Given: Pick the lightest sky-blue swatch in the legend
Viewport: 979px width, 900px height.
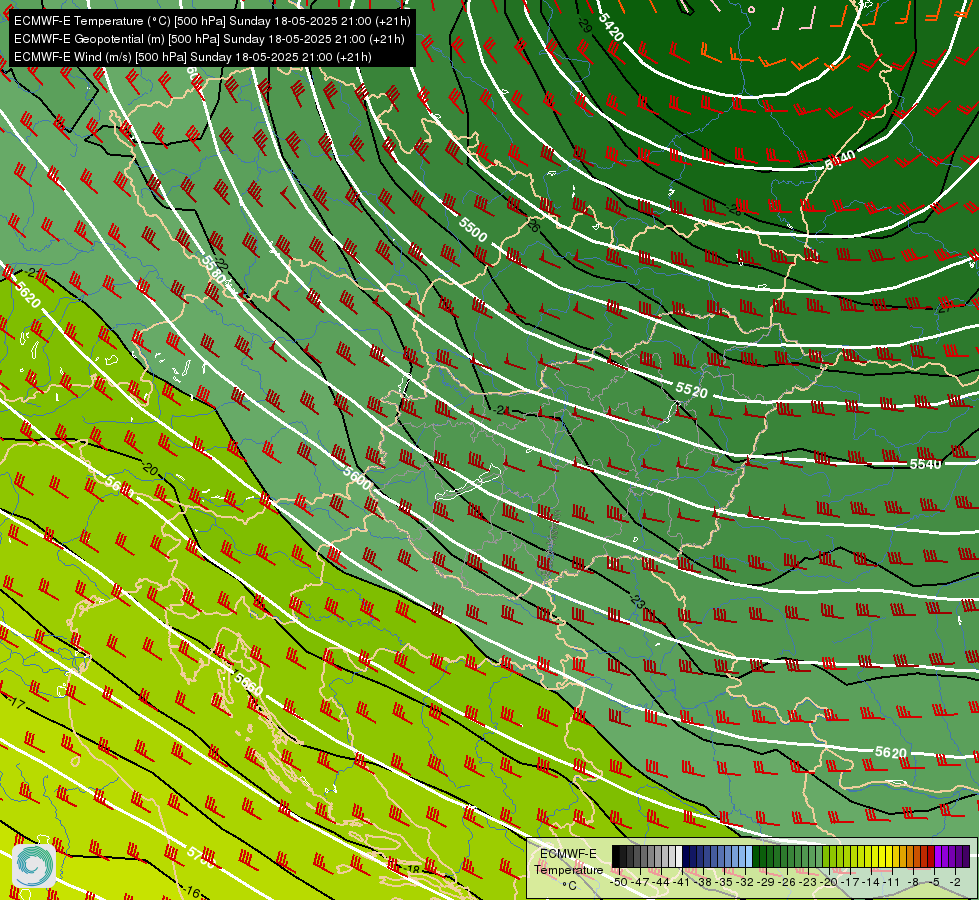Looking at the screenshot, I should click(x=749, y=856).
